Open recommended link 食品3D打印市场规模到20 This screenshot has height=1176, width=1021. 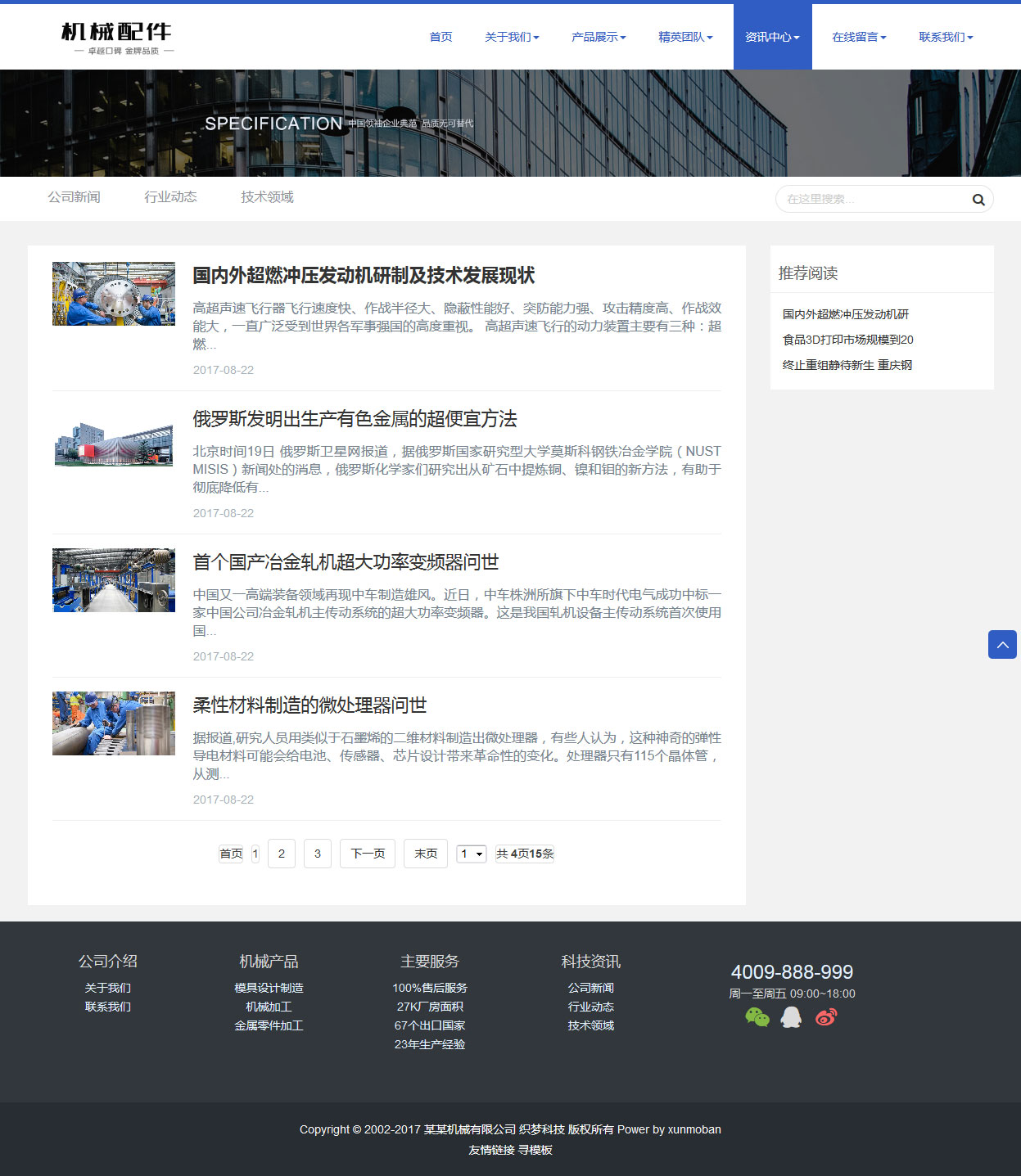(847, 340)
